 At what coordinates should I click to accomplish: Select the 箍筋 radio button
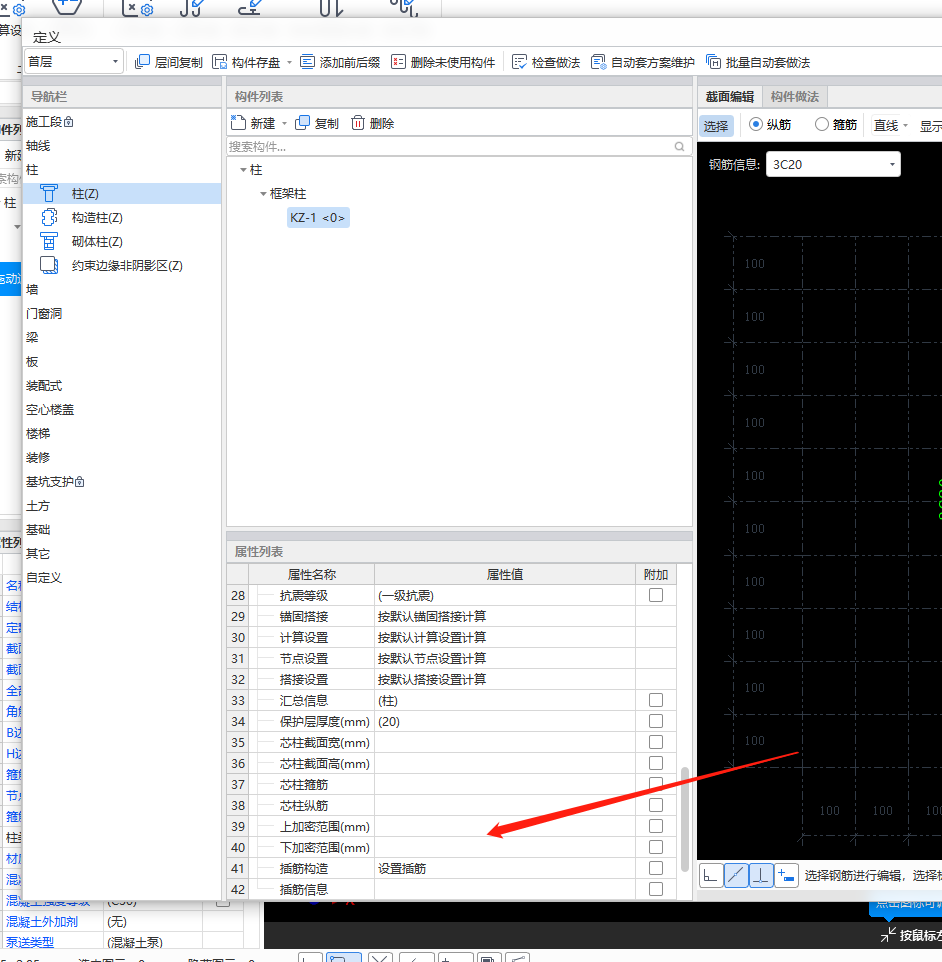click(x=822, y=124)
